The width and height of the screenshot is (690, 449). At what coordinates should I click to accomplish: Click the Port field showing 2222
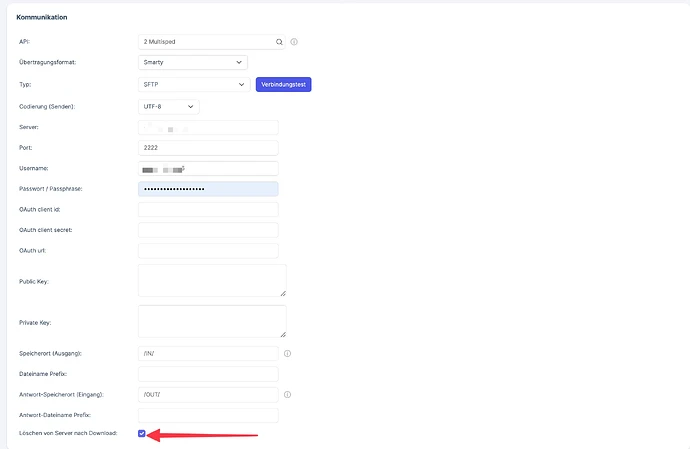[208, 148]
